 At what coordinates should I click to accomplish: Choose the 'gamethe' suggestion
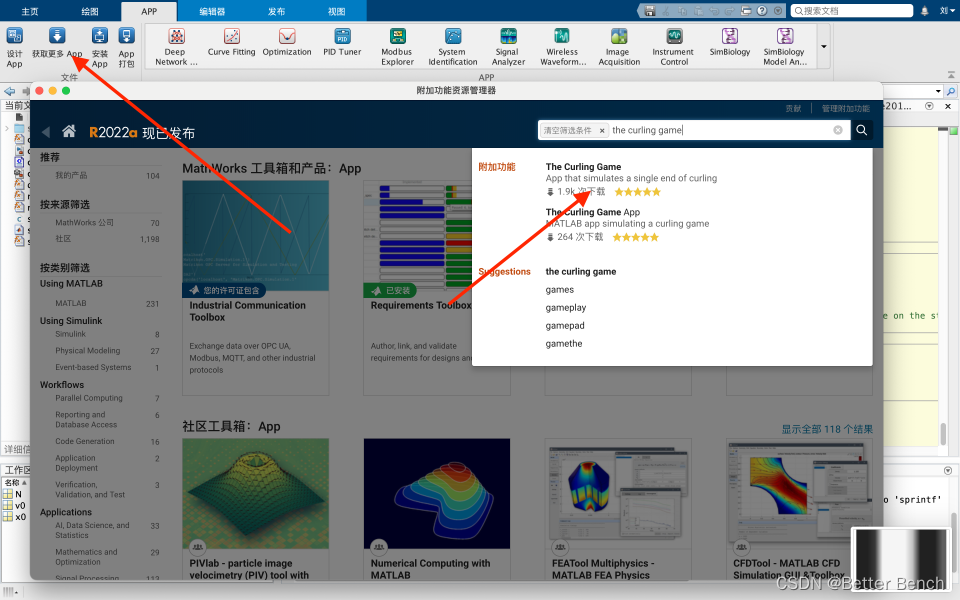(564, 343)
